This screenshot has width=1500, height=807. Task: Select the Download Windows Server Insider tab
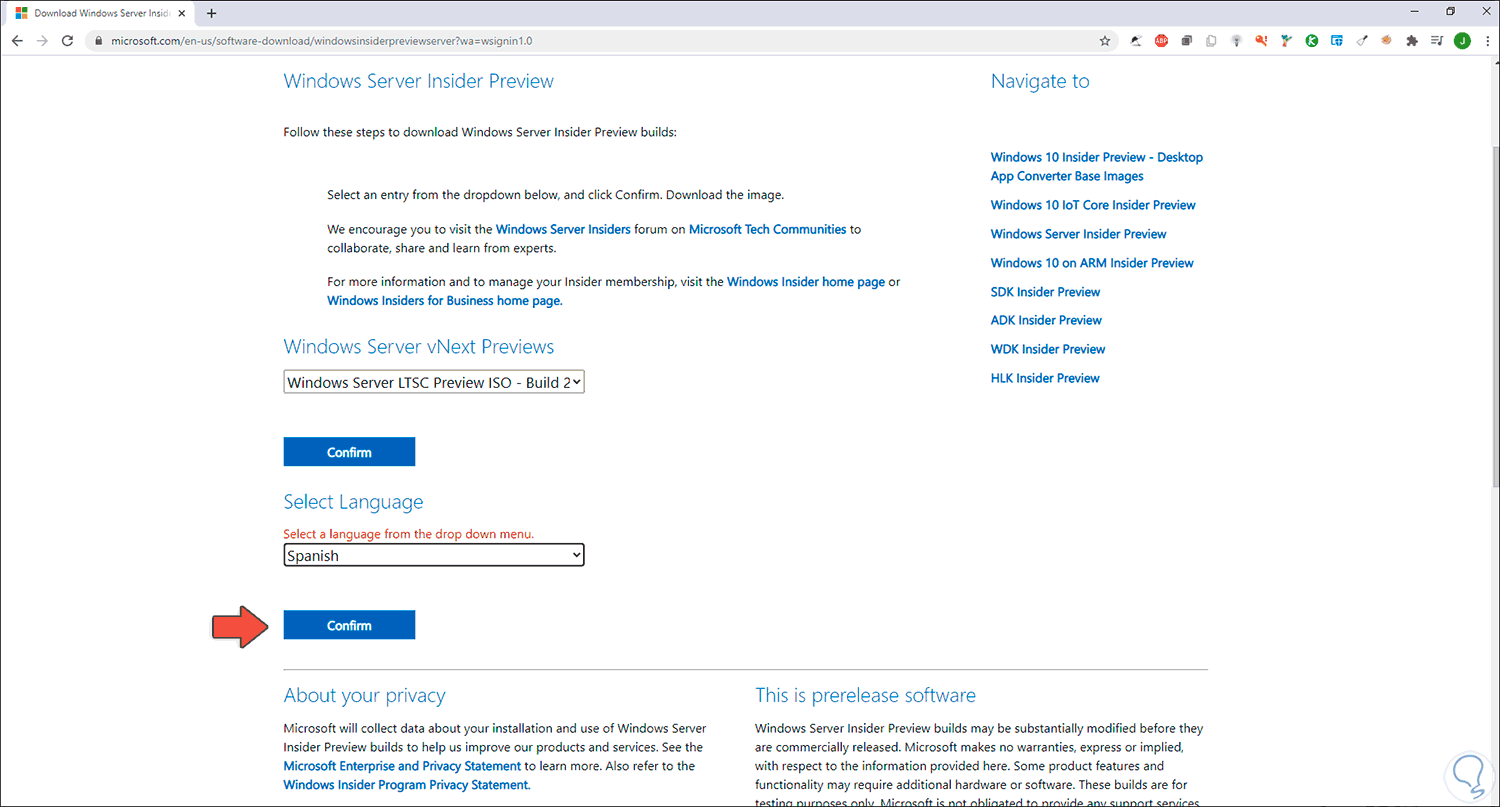click(100, 13)
